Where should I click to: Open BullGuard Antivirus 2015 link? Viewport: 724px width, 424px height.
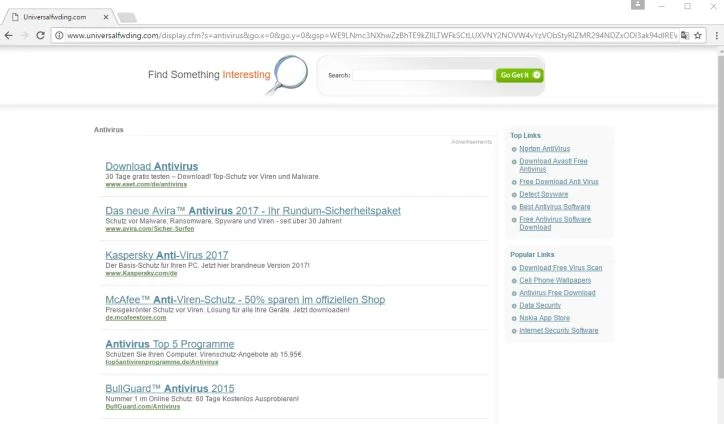[170, 389]
